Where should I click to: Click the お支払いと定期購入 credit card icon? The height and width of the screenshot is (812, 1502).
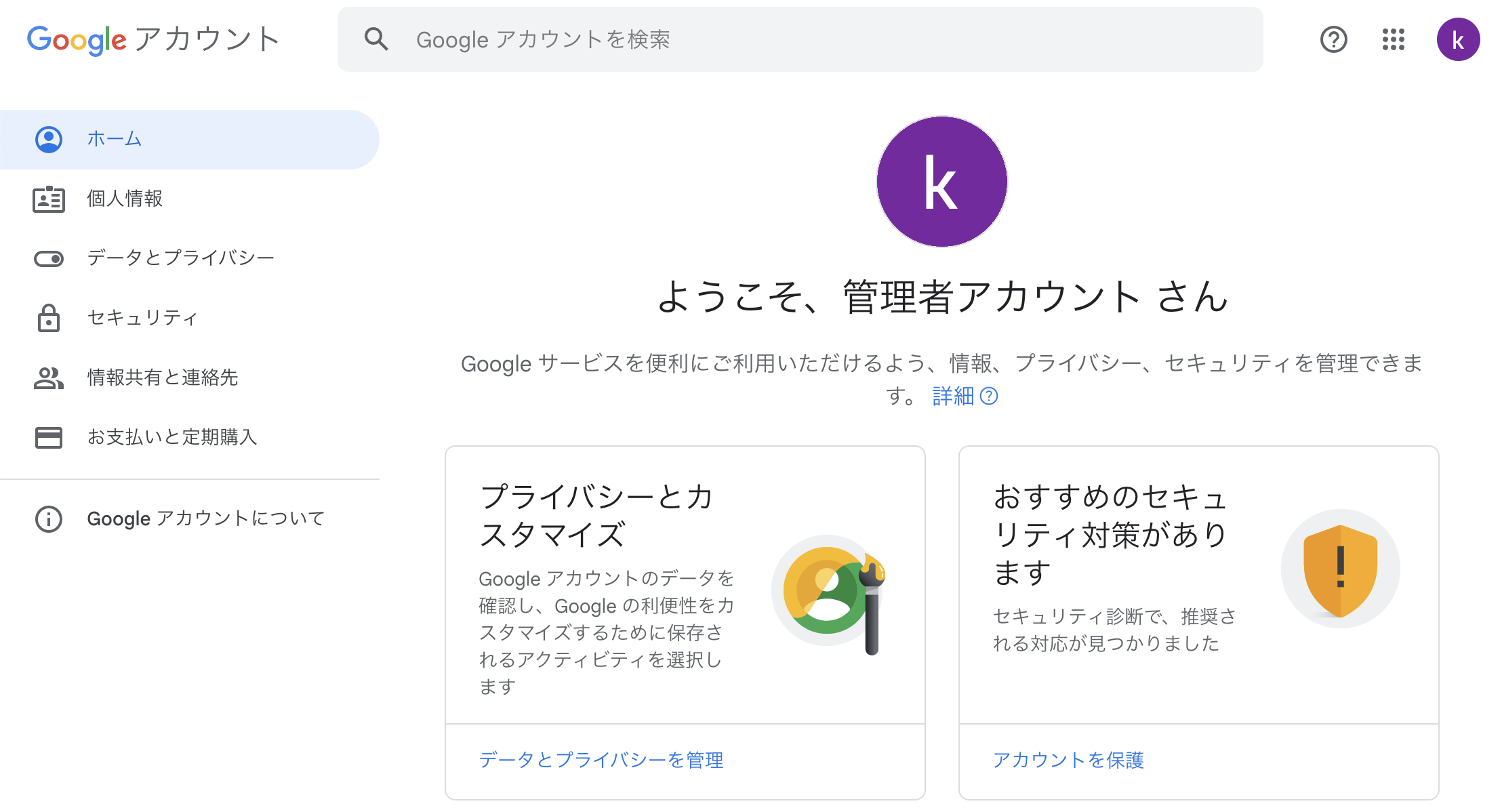tap(49, 438)
